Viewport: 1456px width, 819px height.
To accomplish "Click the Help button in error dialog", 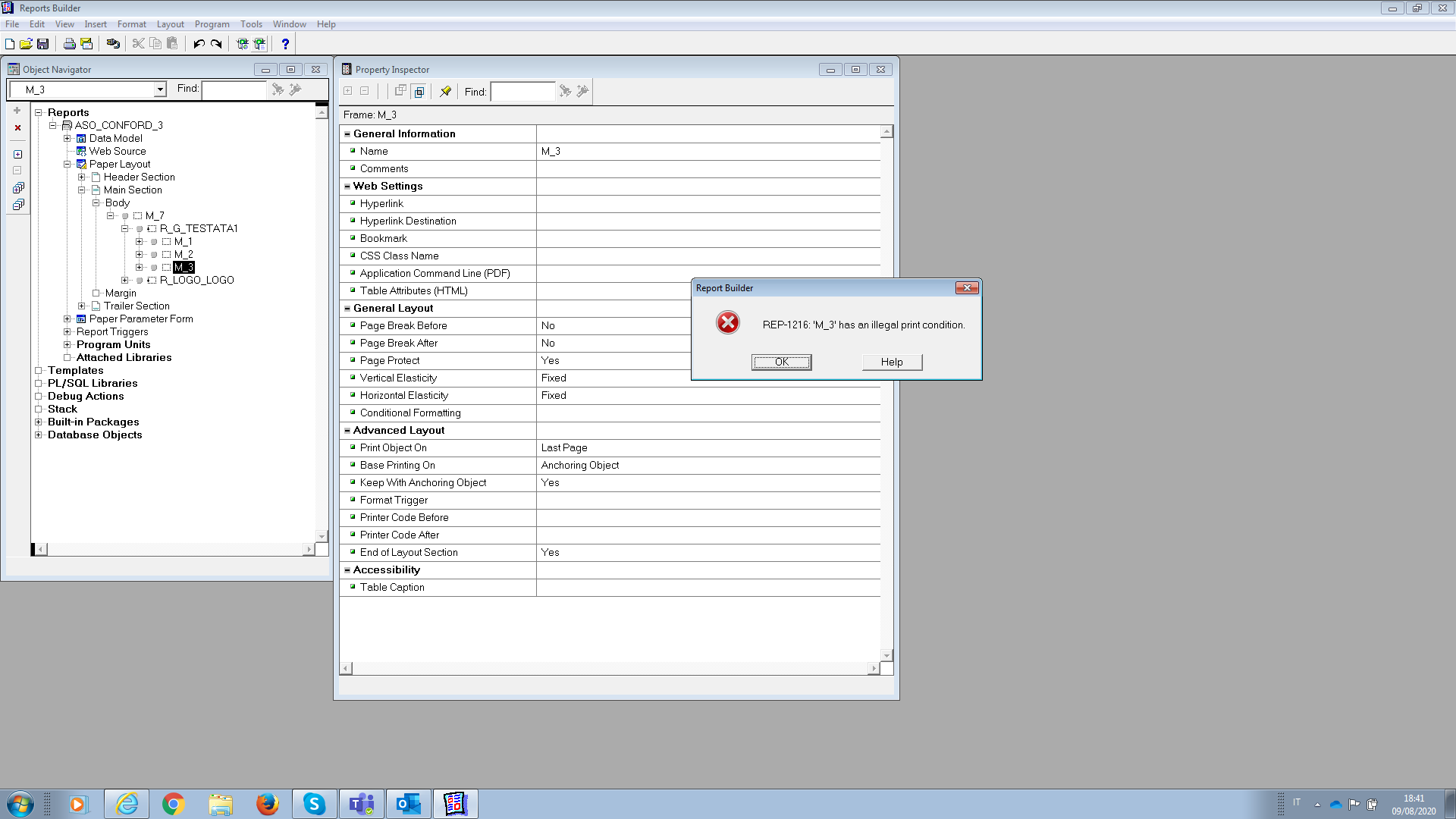I will tap(892, 362).
